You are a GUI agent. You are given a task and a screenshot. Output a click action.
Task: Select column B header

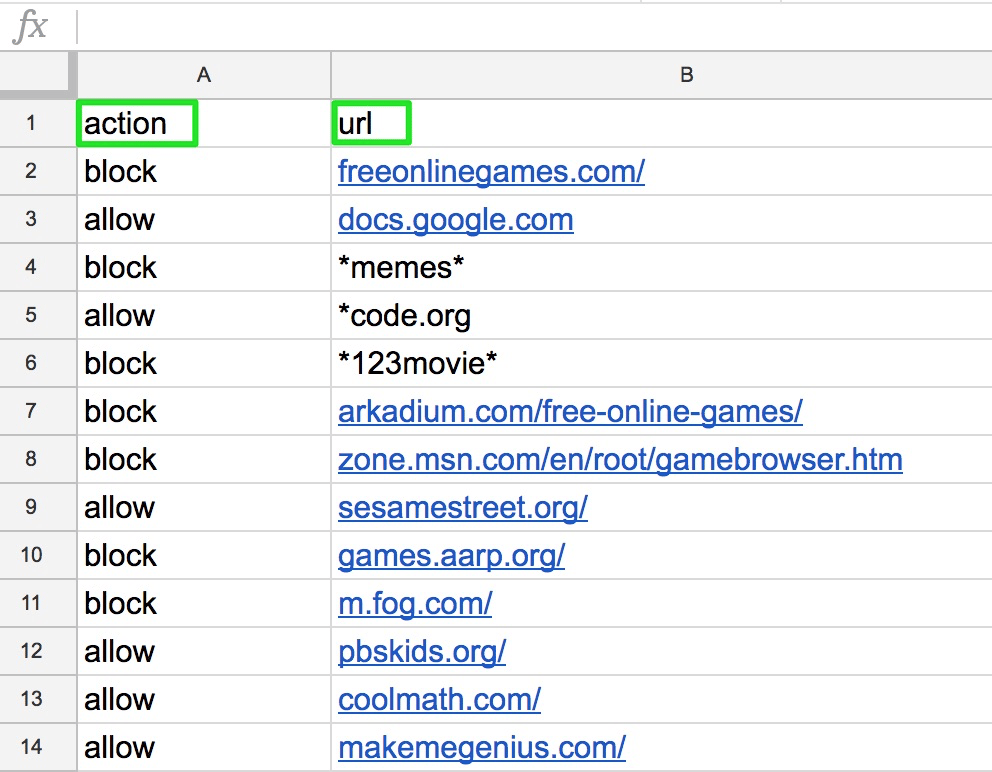[x=662, y=75]
